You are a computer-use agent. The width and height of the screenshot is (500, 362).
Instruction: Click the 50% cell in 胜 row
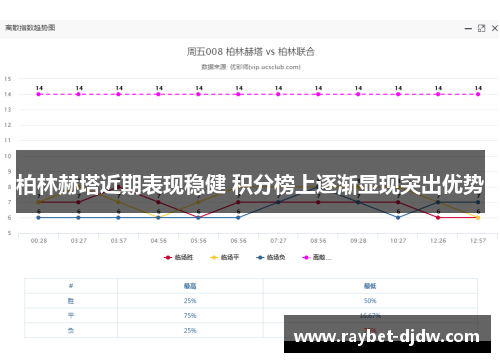tap(370, 301)
